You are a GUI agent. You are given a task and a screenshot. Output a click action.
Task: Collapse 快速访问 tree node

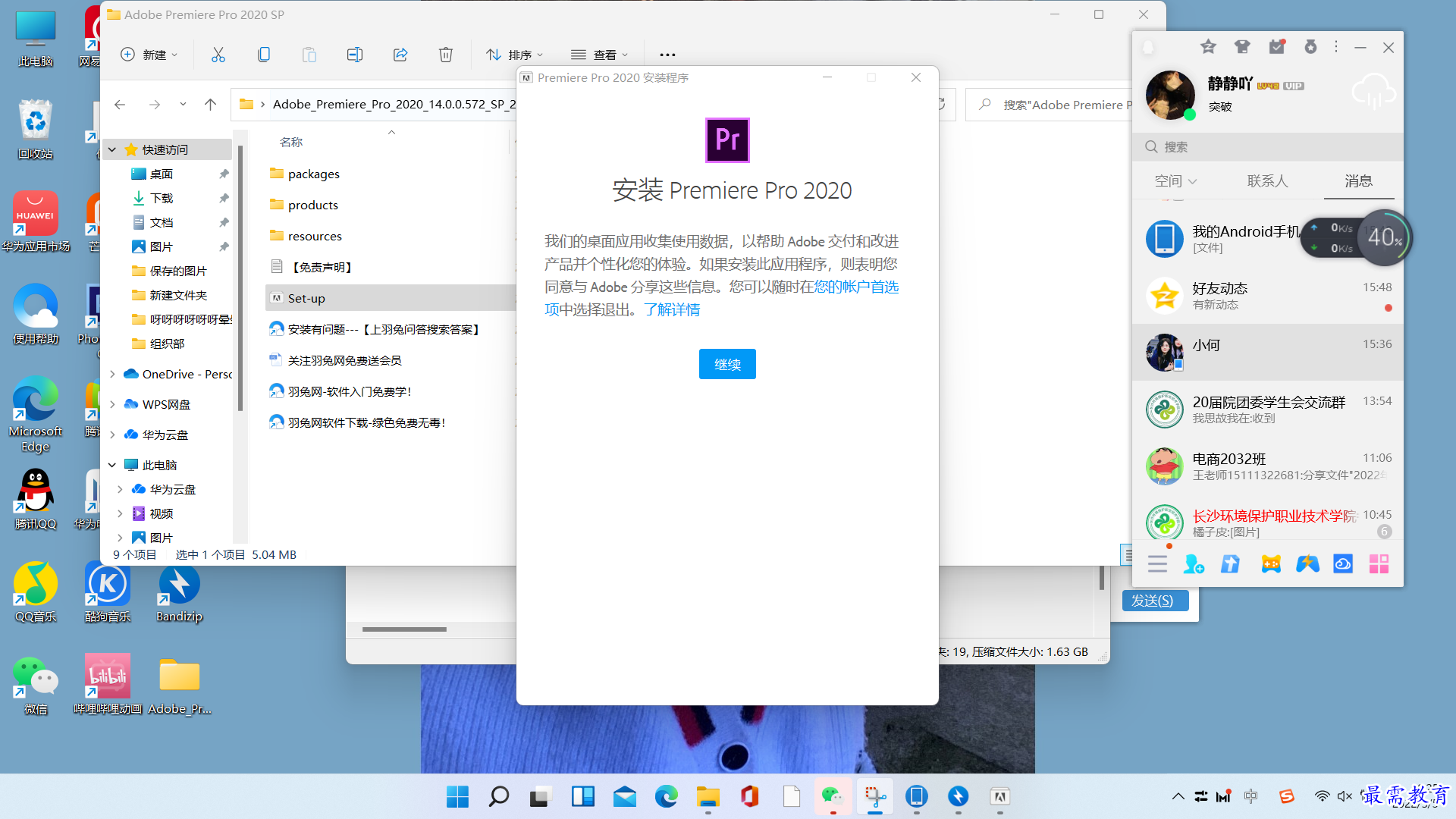click(112, 149)
